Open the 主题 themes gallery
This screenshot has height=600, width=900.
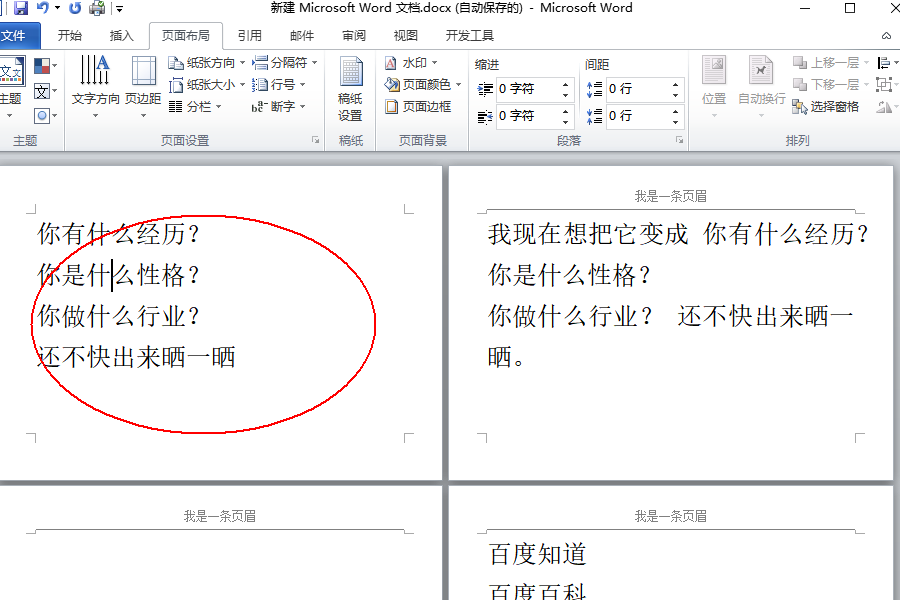pyautogui.click(x=11, y=86)
